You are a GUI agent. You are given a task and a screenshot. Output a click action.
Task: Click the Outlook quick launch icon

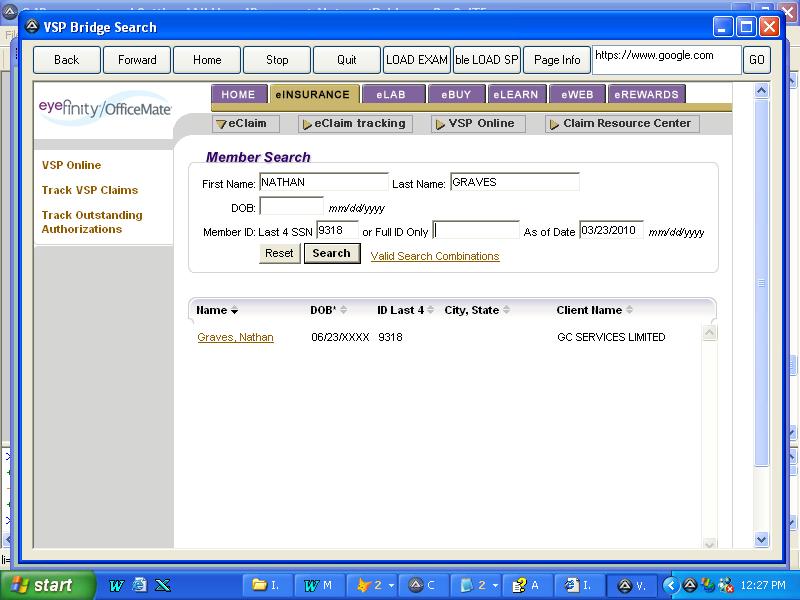pos(140,585)
